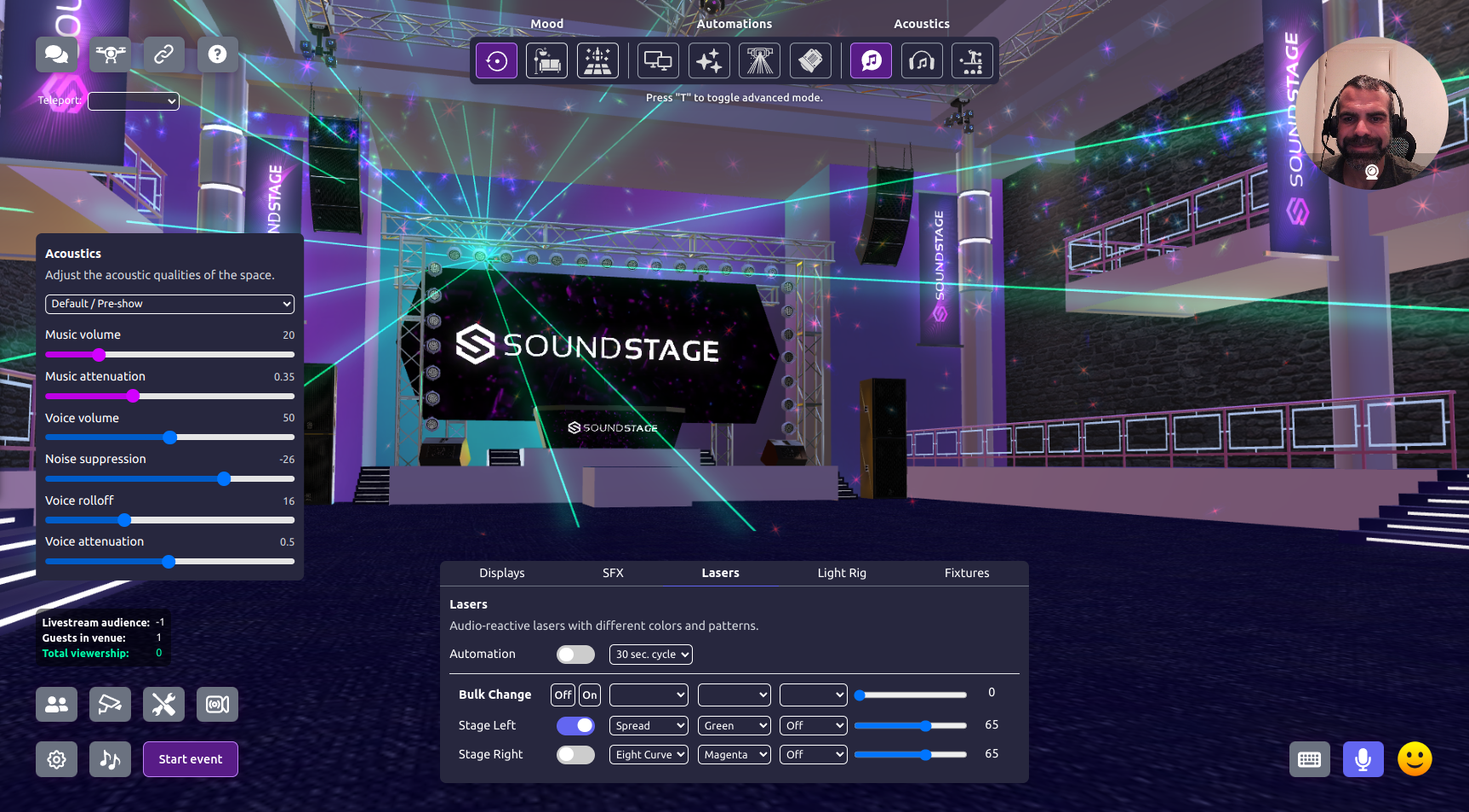This screenshot has height=812, width=1469.
Task: Open the attendees people icon
Action: coord(56,705)
